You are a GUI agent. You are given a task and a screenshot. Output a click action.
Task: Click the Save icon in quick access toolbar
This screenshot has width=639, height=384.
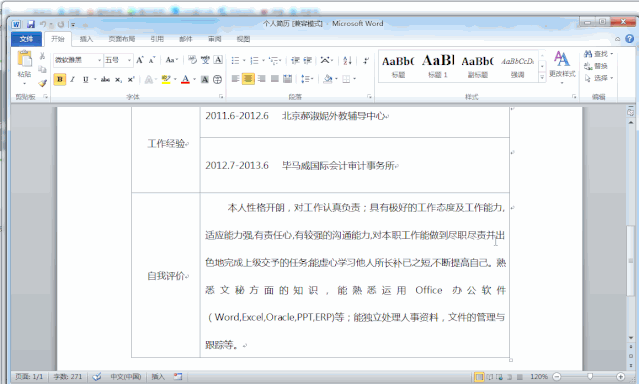[31, 24]
